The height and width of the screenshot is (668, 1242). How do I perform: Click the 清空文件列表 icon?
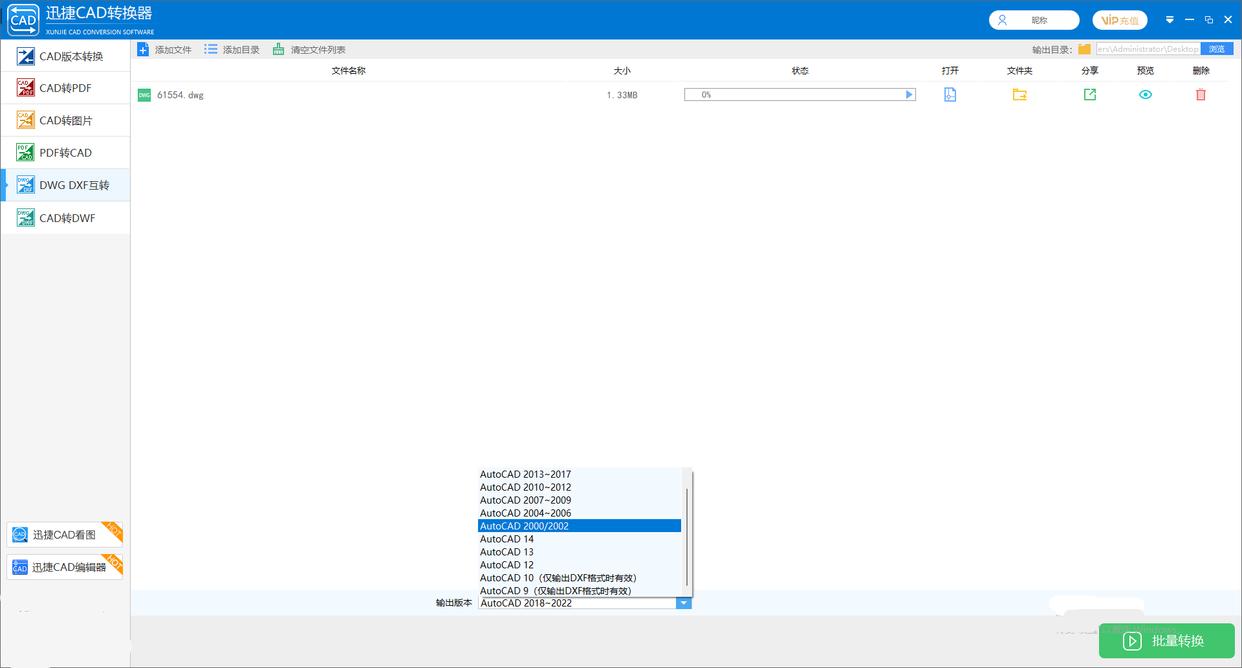[x=279, y=49]
